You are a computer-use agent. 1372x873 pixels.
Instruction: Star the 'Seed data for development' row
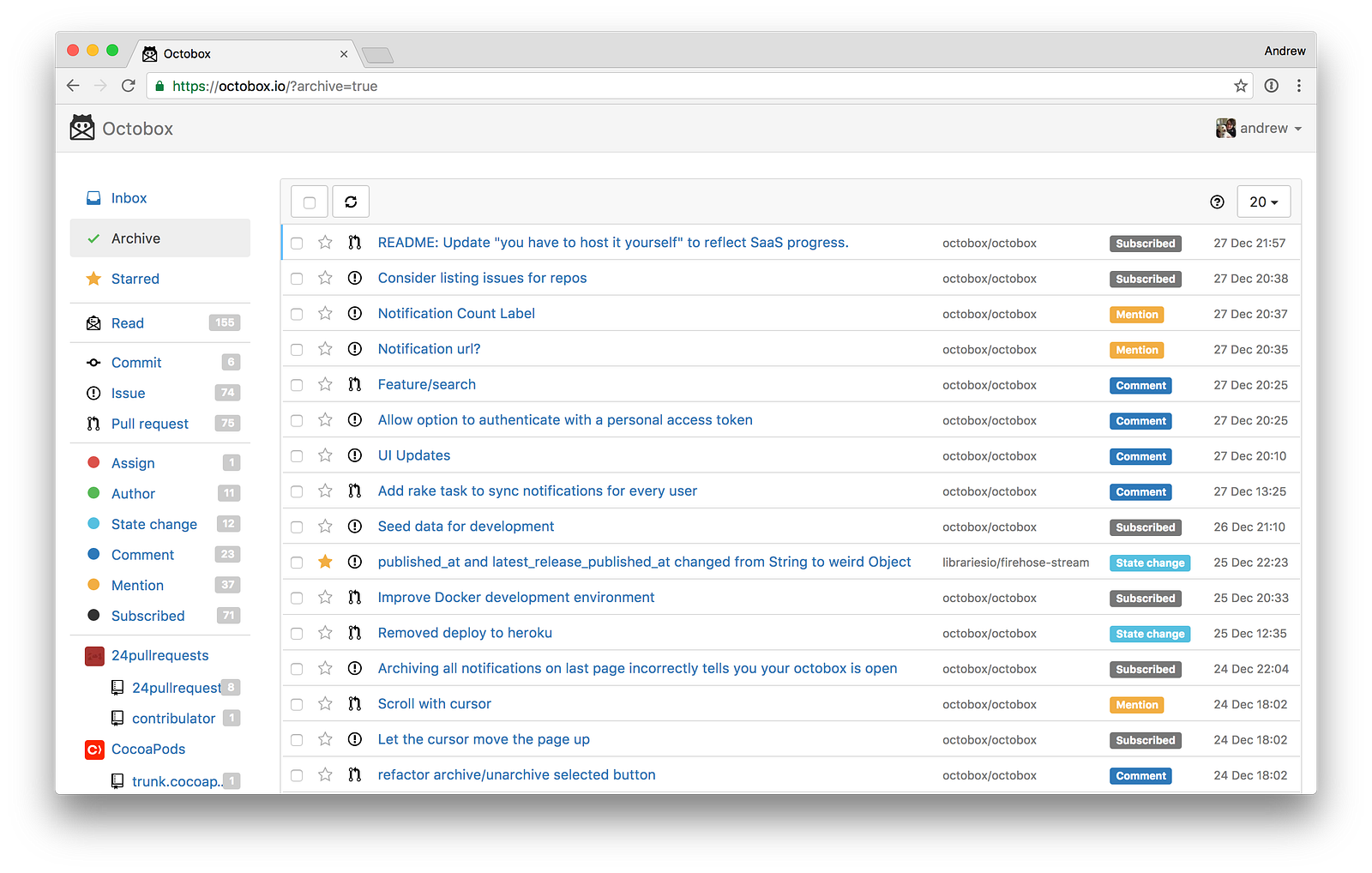(x=325, y=527)
